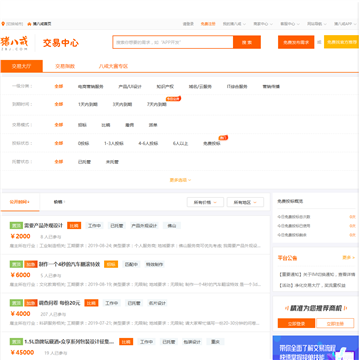This screenshot has width=360, height=360.
Task: Click 包装设计 tag on ¥45000 listing
Action: pyautogui.click(x=192, y=342)
